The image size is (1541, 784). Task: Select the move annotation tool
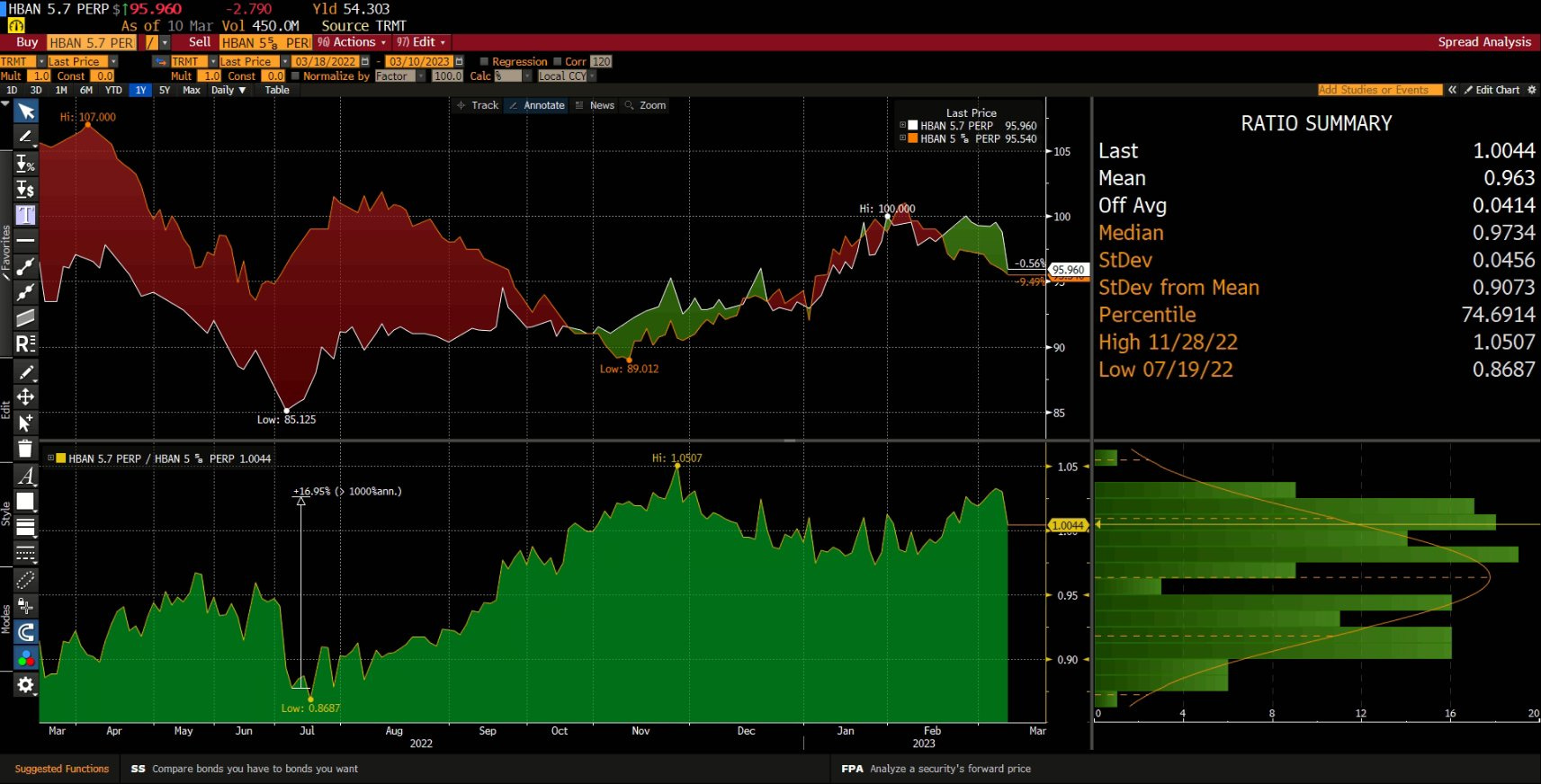pyautogui.click(x=25, y=396)
